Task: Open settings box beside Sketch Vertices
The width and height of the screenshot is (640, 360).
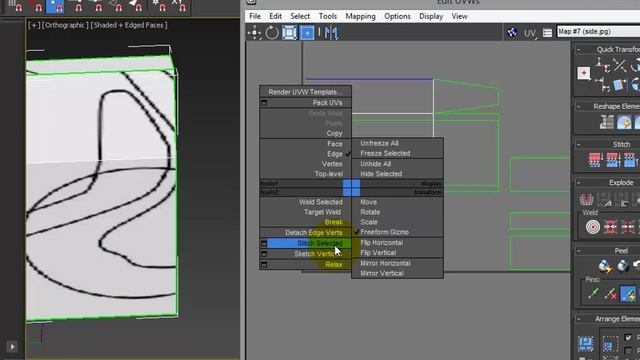Action: point(264,254)
